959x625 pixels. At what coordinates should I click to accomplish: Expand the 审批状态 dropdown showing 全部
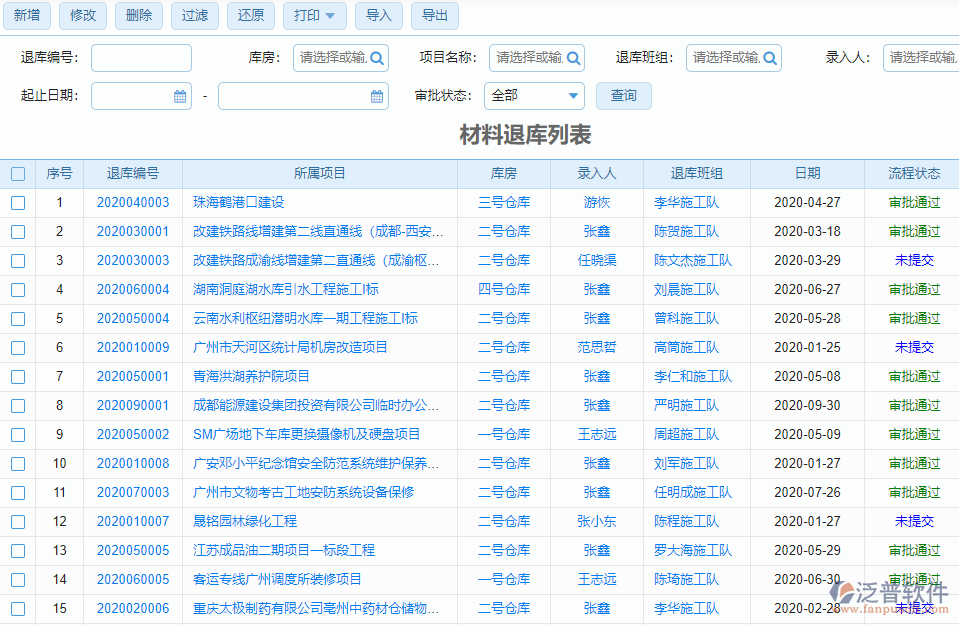534,96
